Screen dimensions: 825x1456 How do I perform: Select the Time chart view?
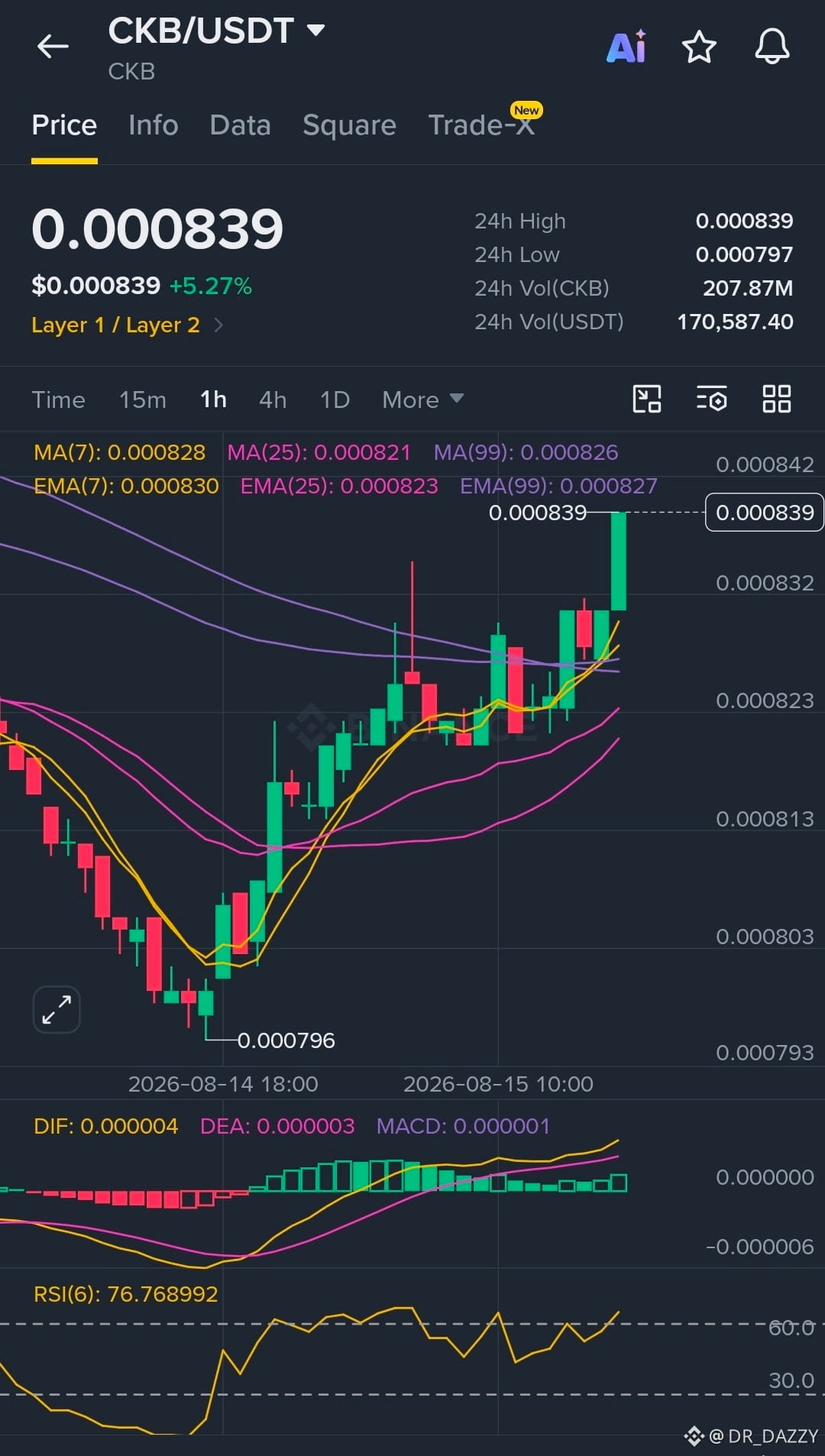pos(58,400)
